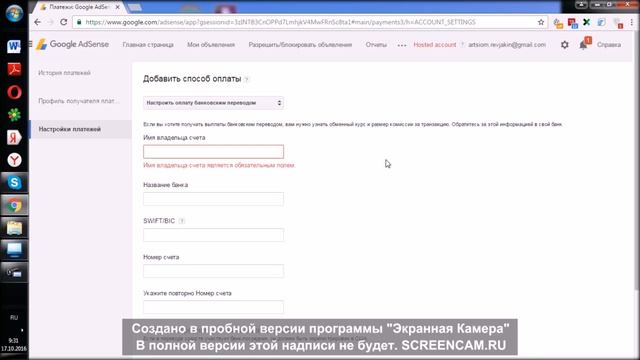Open the Справка help link
Viewport: 640px width, 360px height.
[609, 44]
